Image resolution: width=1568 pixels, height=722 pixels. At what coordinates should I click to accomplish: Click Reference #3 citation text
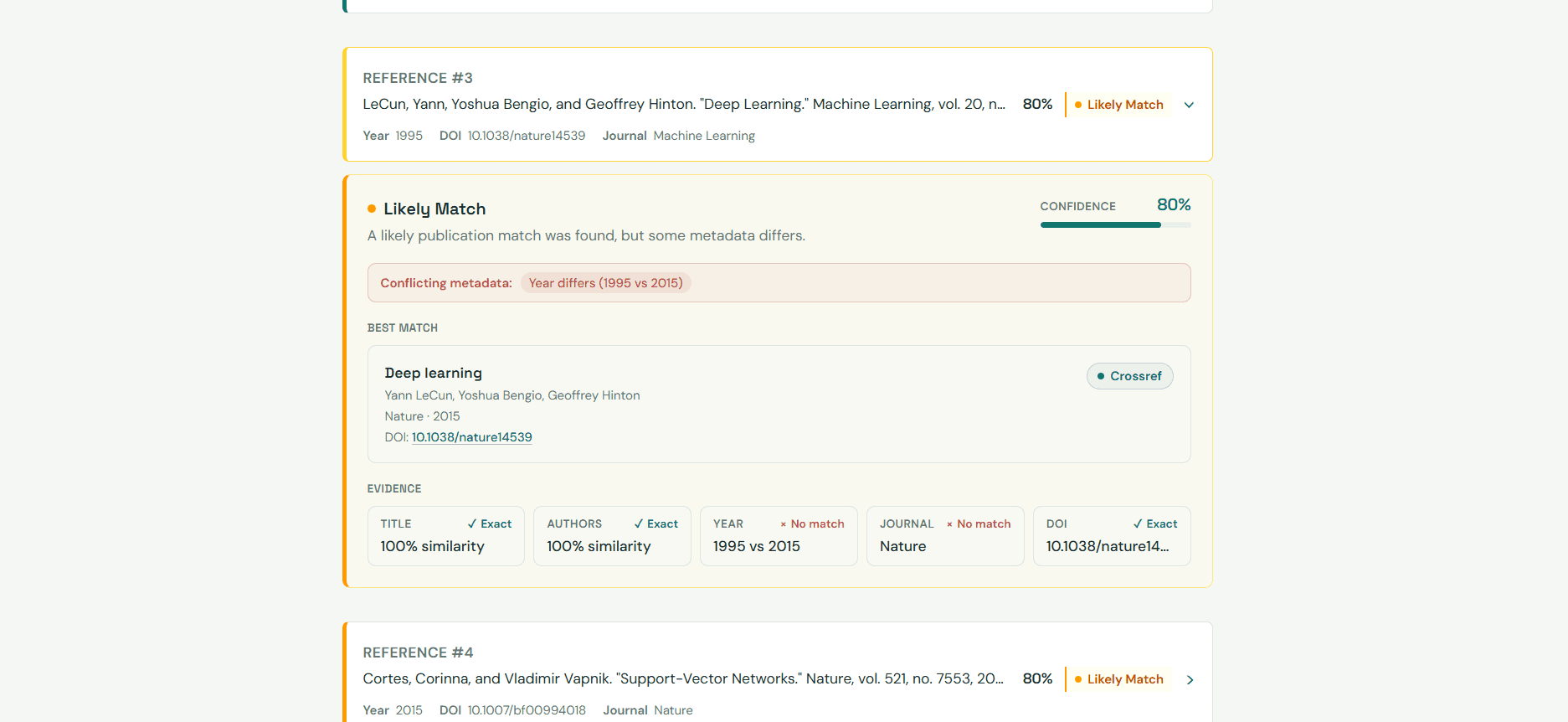coord(684,104)
